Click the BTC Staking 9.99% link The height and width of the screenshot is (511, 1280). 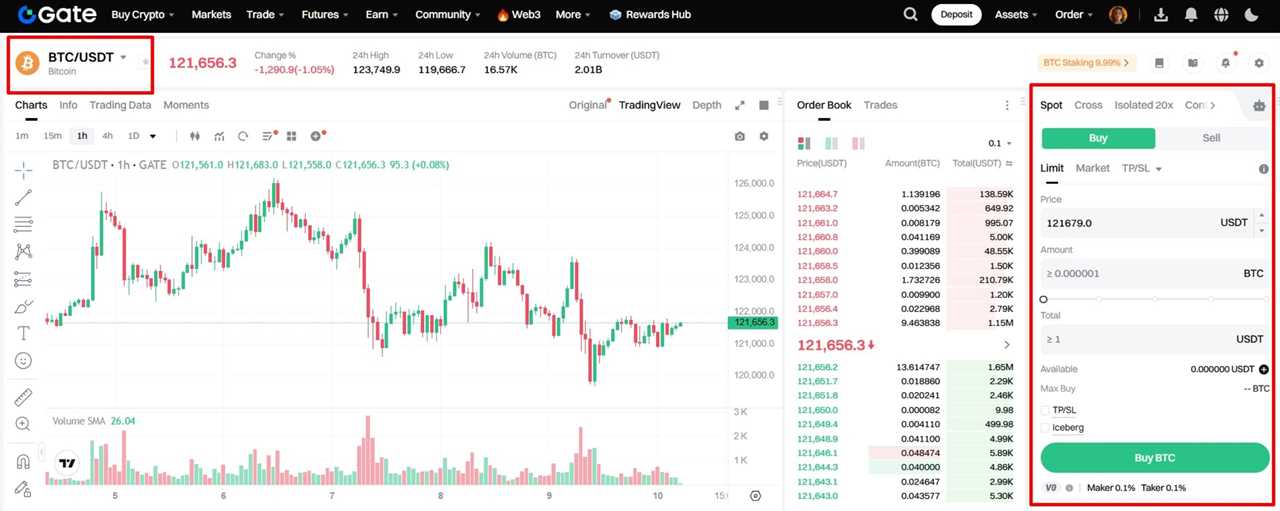pos(1087,63)
